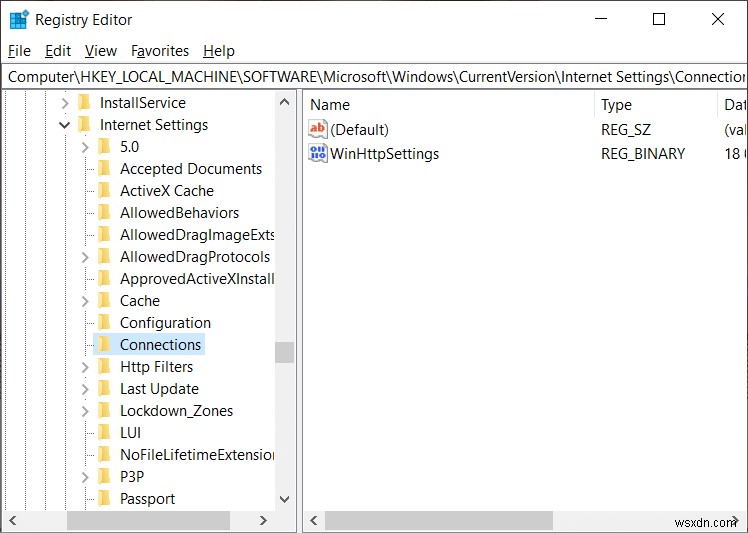Click the AllowedDragImageExts folder icon
Viewport: 748px width, 533px height.
[104, 234]
